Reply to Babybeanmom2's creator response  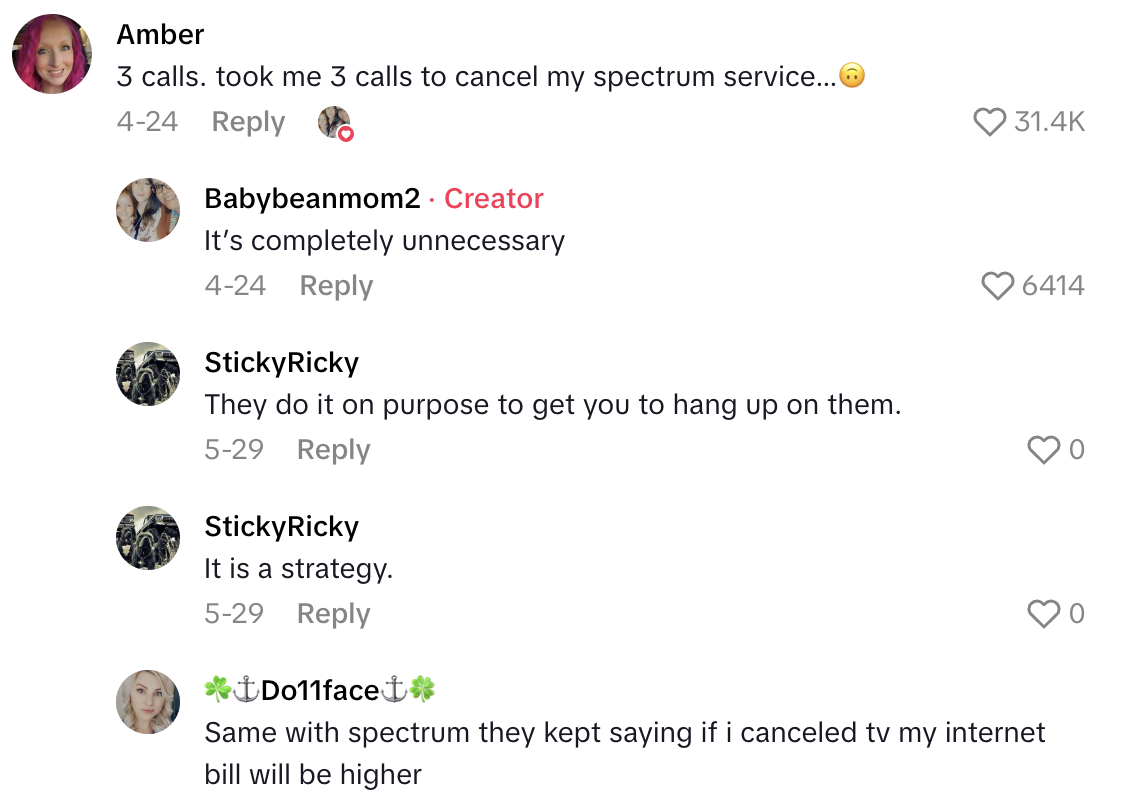coord(335,286)
